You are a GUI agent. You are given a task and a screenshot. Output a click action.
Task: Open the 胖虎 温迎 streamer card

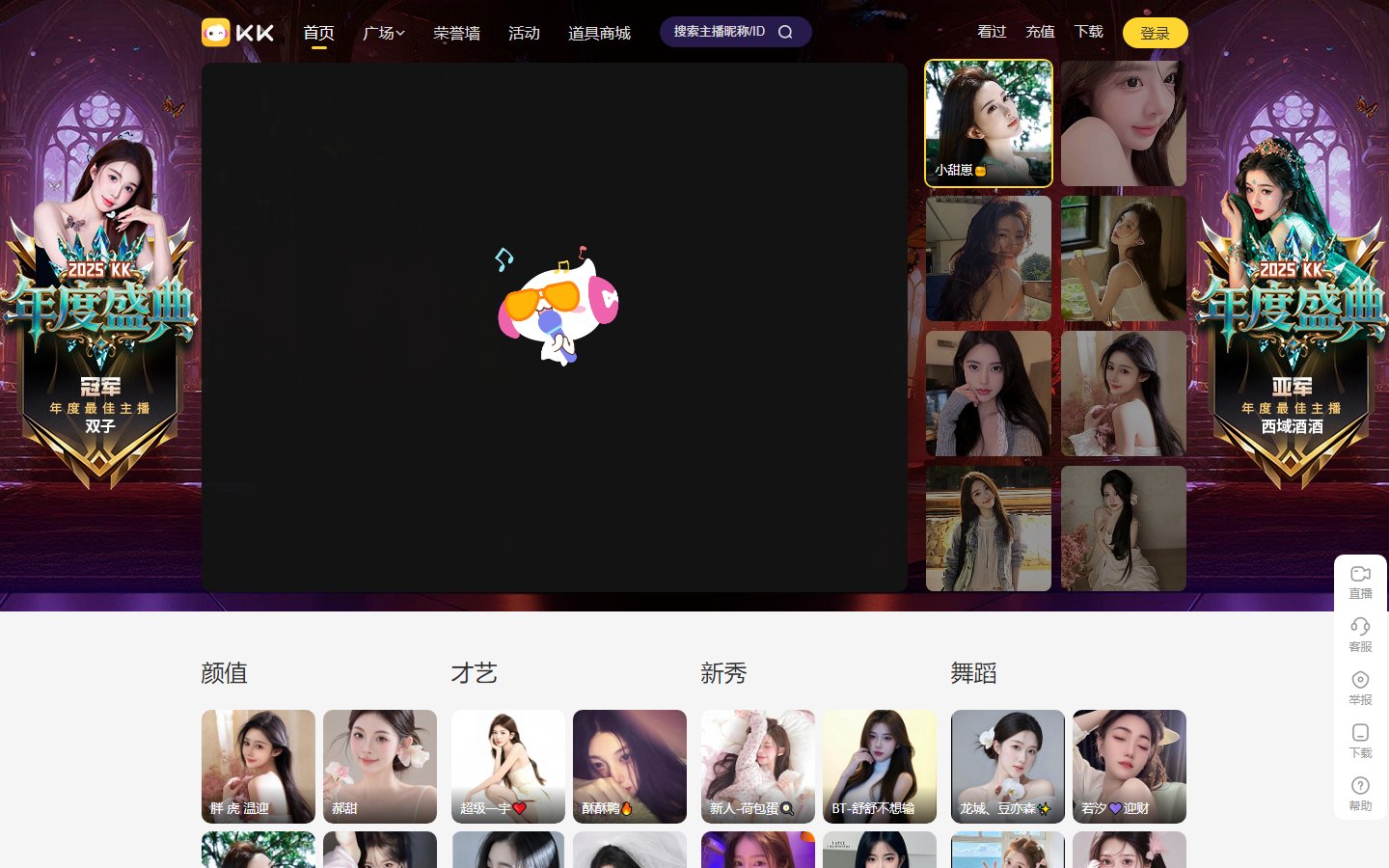259,767
